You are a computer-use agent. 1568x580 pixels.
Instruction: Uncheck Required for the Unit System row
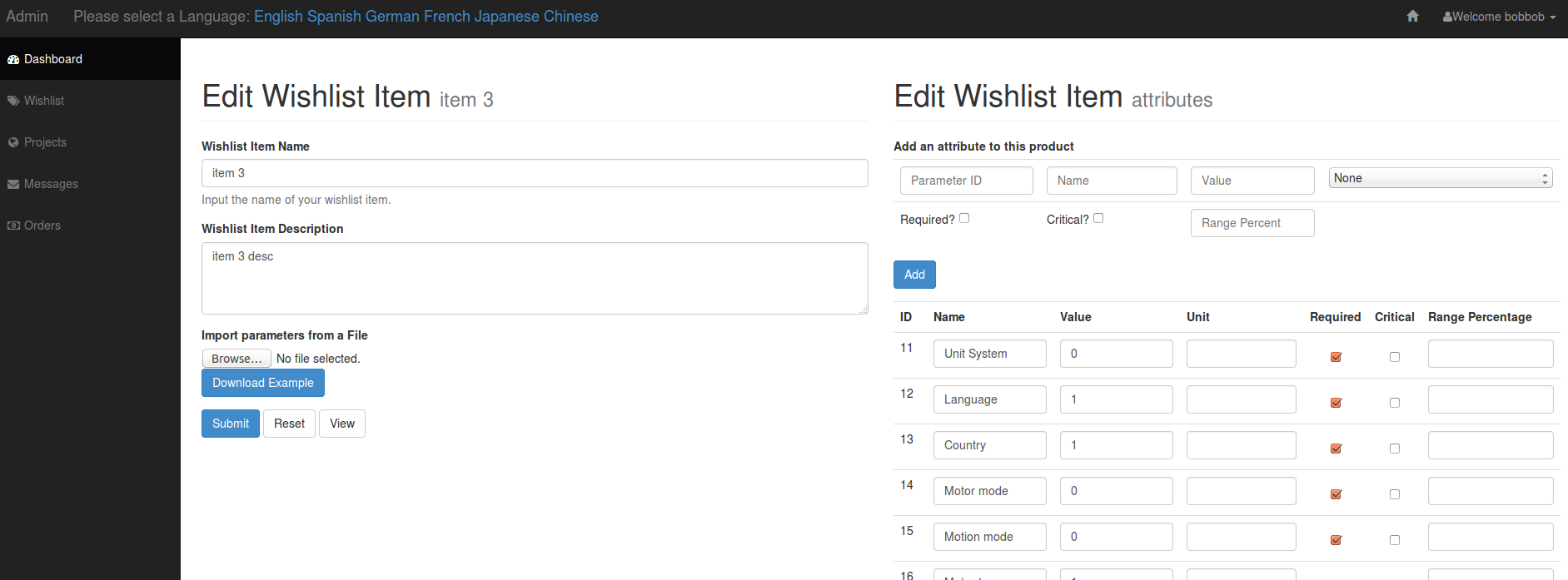pyautogui.click(x=1336, y=357)
